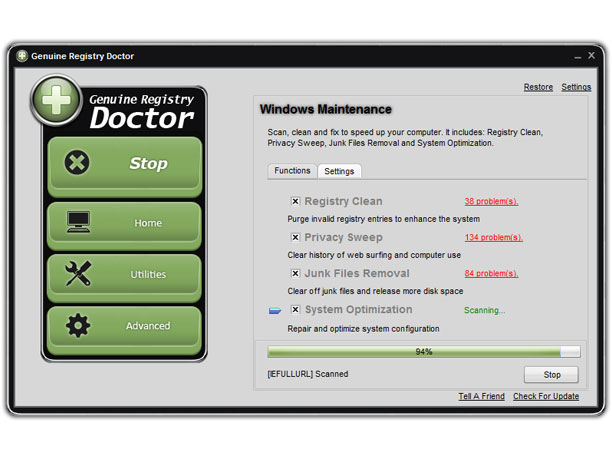Open the Settings tab
612x459 pixels.
click(x=339, y=171)
